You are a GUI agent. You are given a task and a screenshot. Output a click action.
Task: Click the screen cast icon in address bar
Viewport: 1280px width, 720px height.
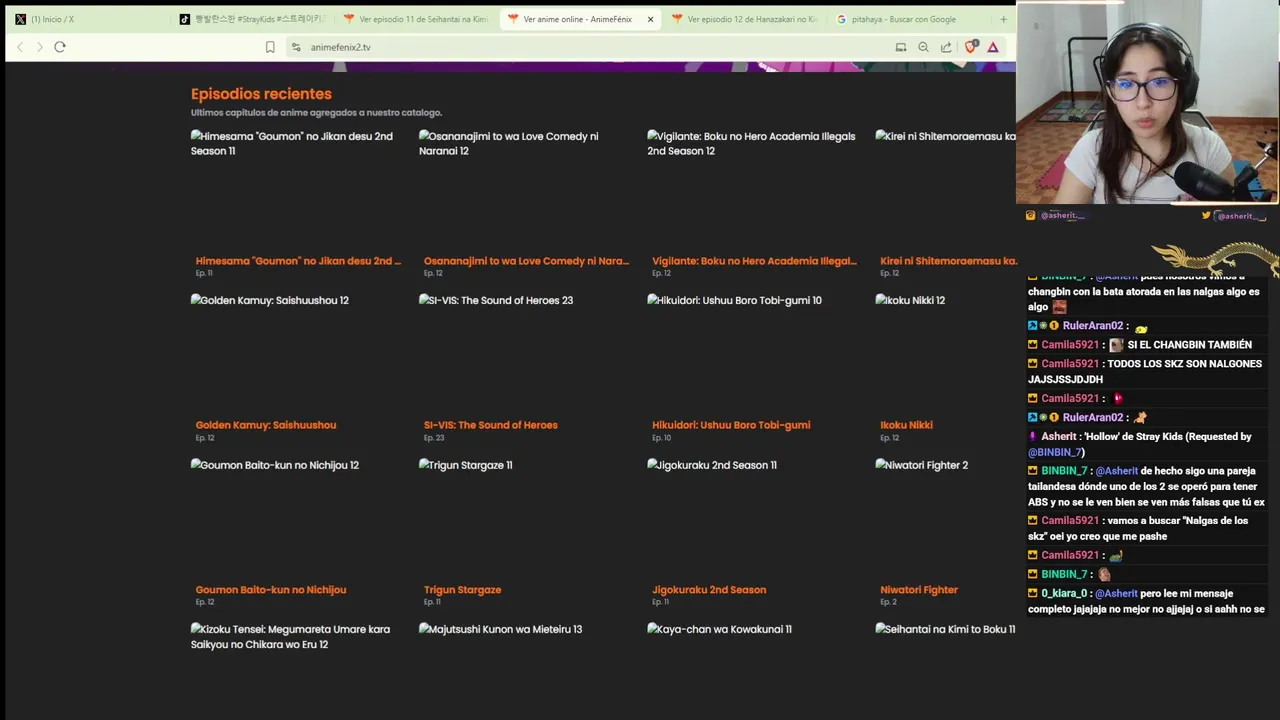pyautogui.click(x=900, y=47)
